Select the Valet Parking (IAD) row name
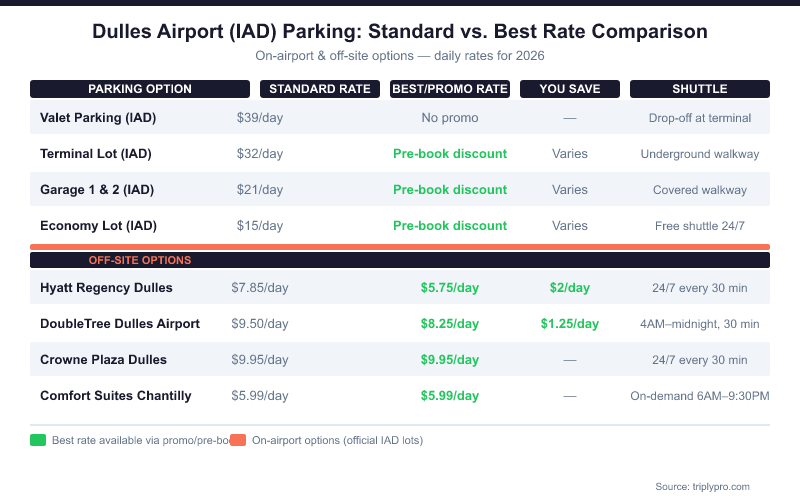800x500 pixels. (x=98, y=118)
